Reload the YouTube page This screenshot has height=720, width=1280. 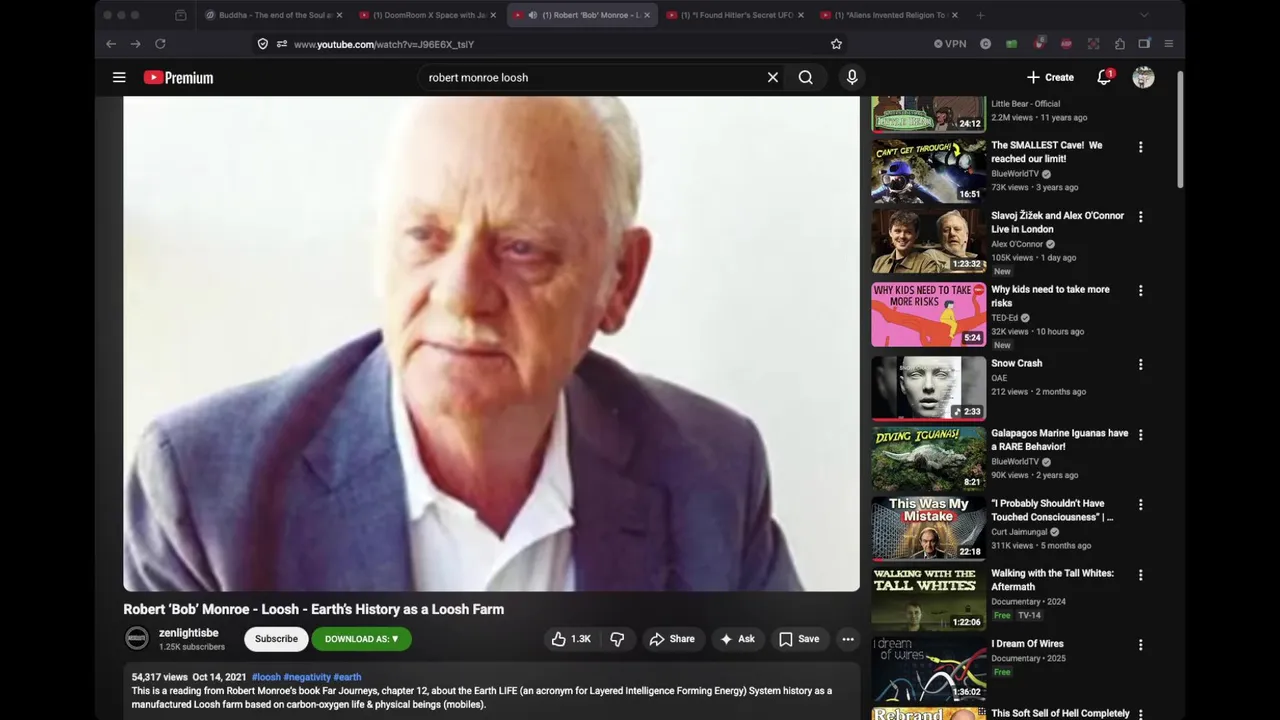tap(160, 44)
